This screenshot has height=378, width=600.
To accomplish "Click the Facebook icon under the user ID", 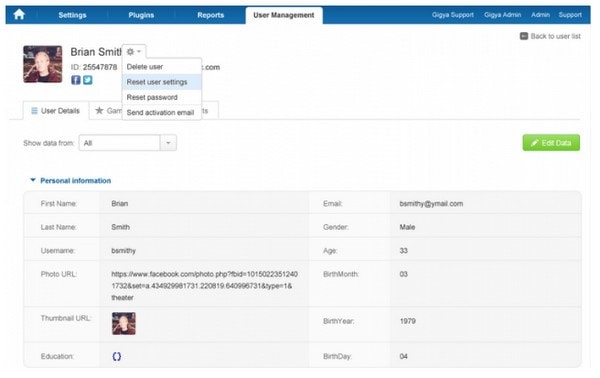I will click(x=76, y=80).
